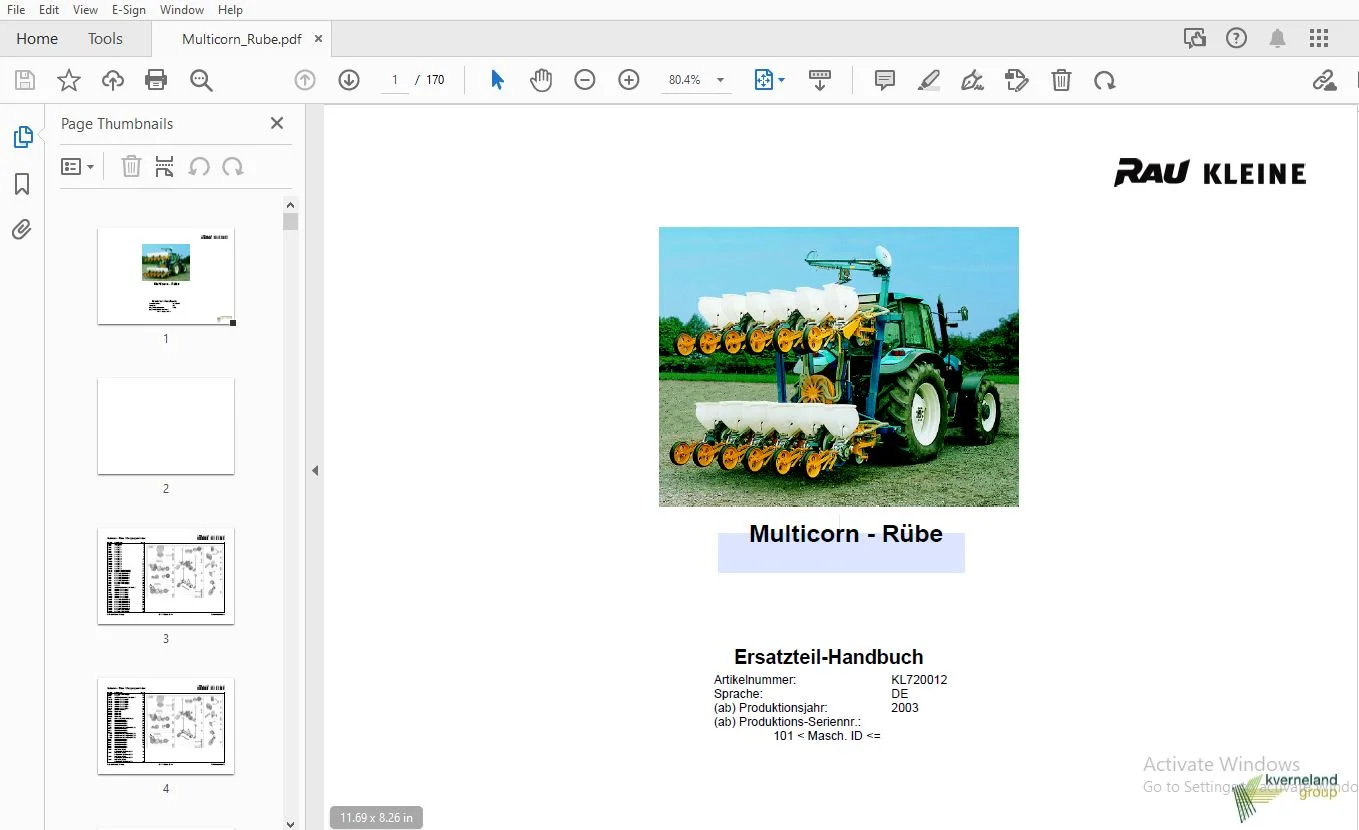Activate the Hand pan tool
The image size is (1359, 830).
click(541, 80)
